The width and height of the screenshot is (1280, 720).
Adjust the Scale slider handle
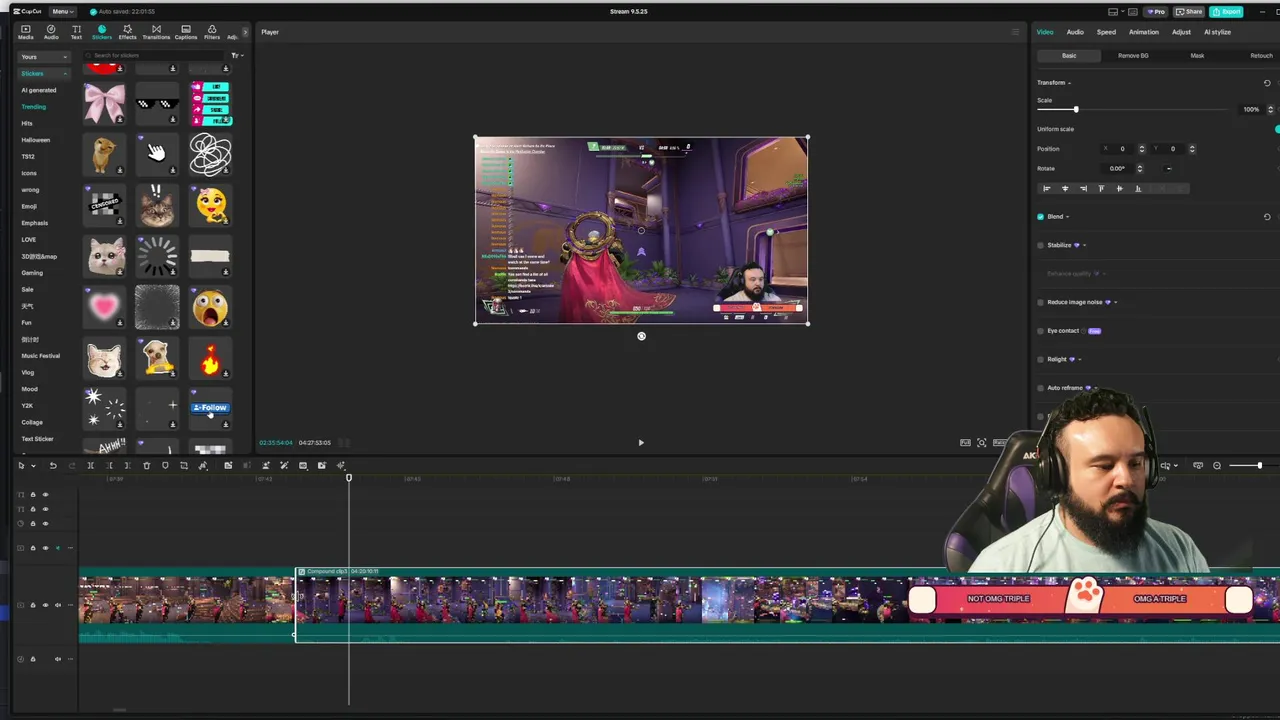coord(1076,109)
